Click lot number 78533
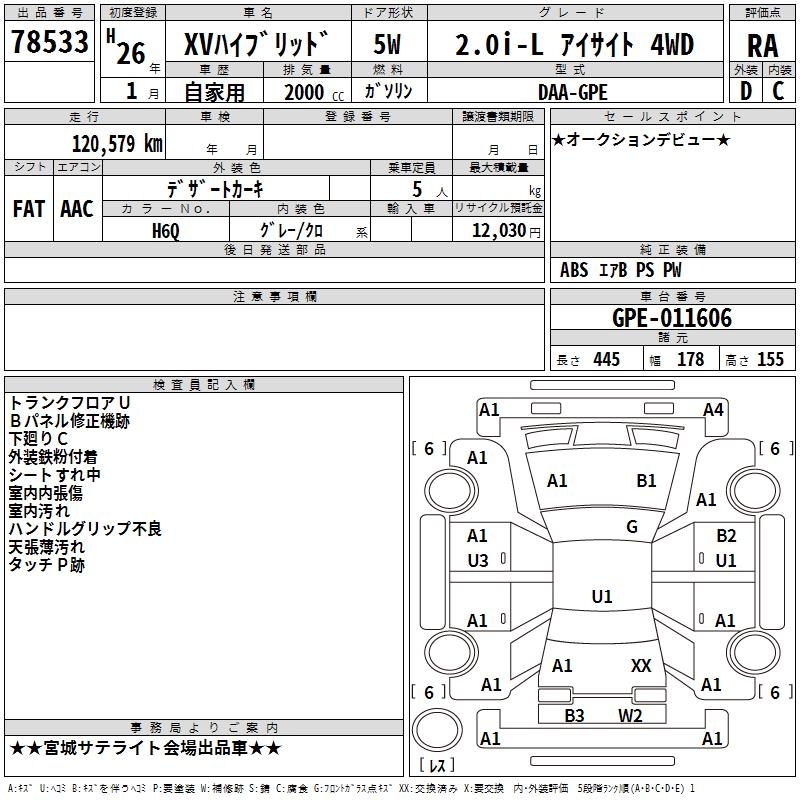 click(x=49, y=41)
